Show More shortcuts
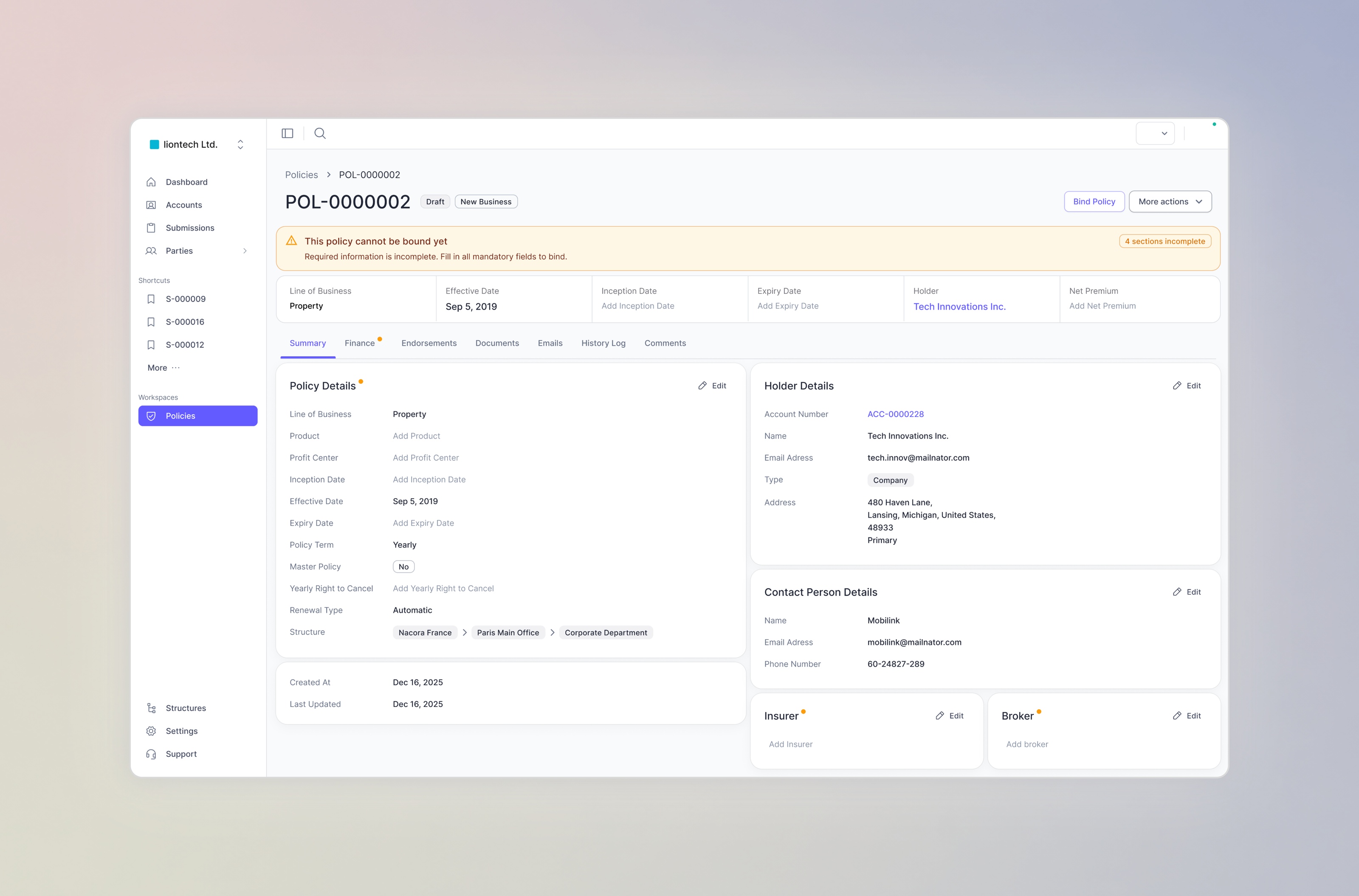Image resolution: width=1359 pixels, height=896 pixels. click(164, 367)
